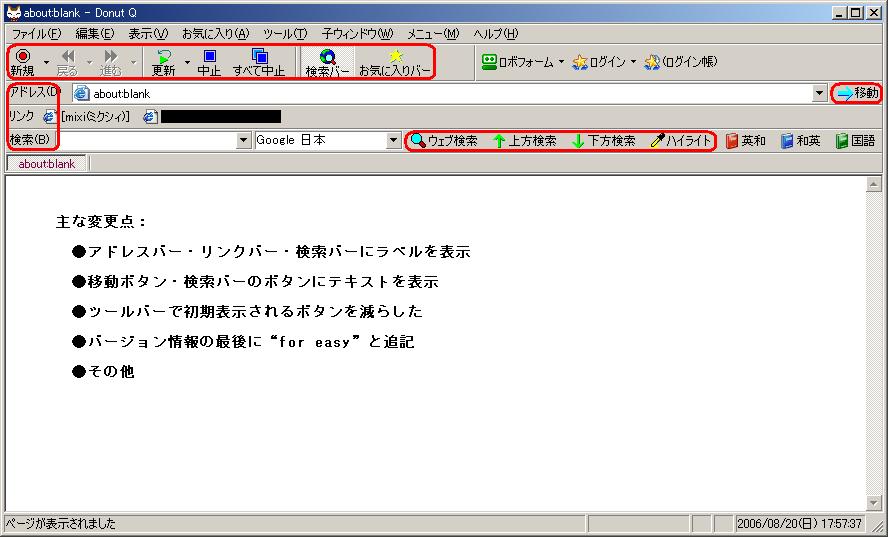Screen dimensions: 888x537
Task: Click the 英和 dictionary icon
Action: [x=732, y=141]
